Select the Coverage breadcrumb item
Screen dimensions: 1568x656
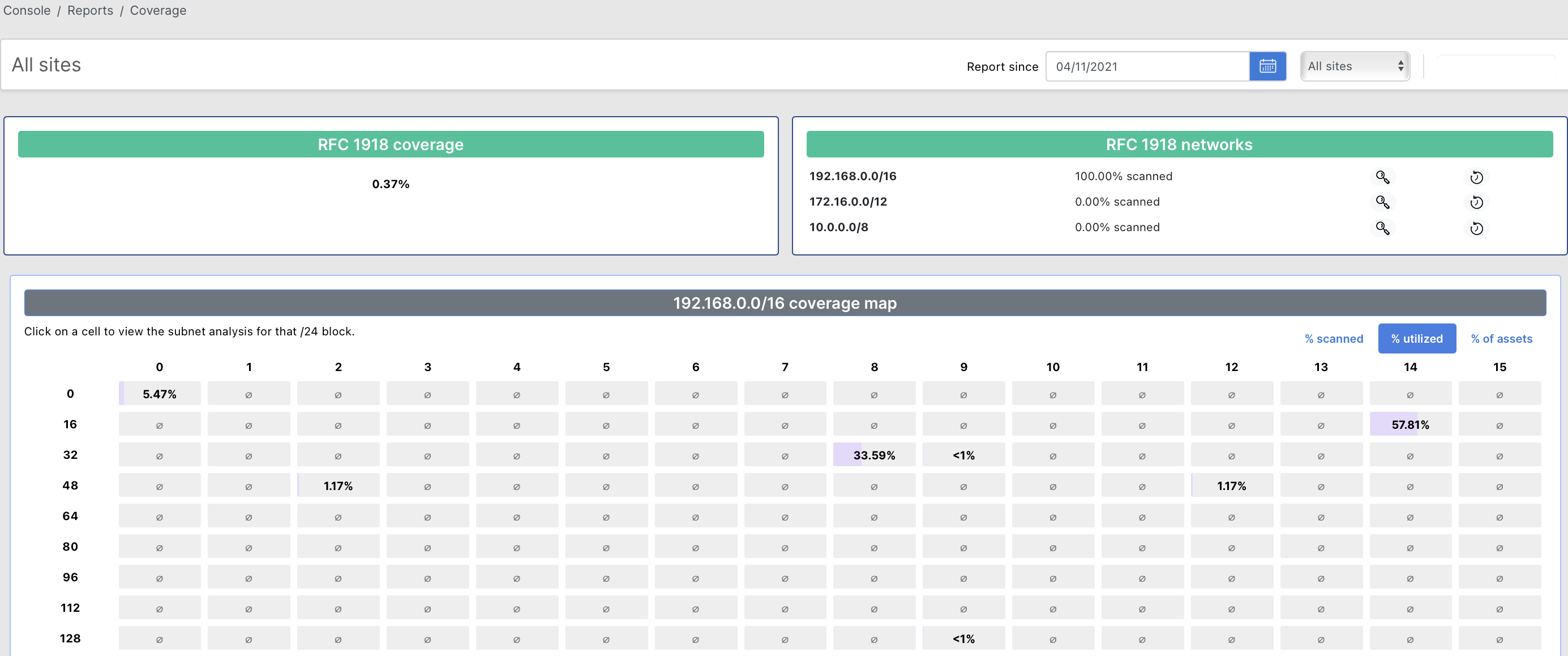(158, 10)
